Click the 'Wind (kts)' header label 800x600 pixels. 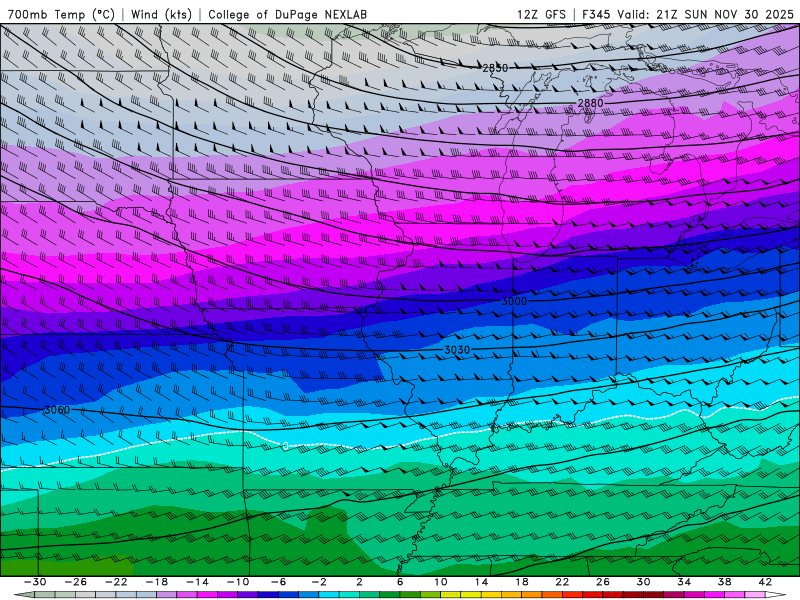pyautogui.click(x=161, y=14)
